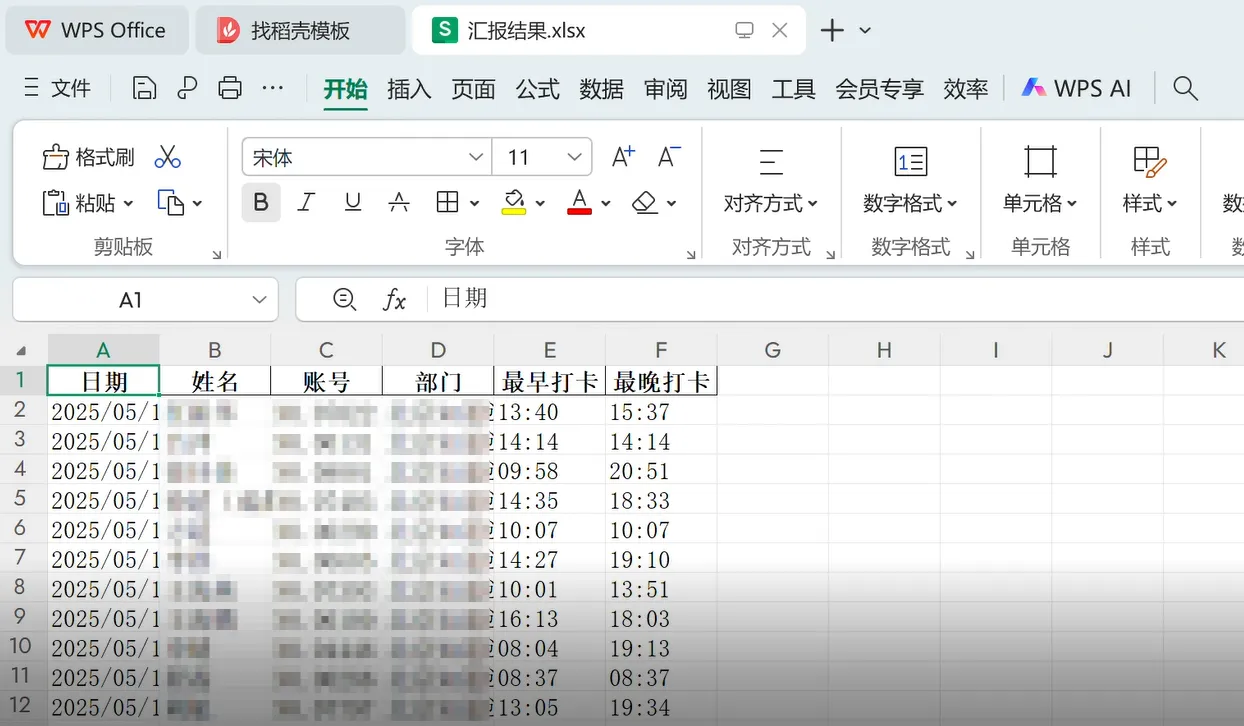Open the WPS Office home tab
The image size is (1244, 726).
point(96,30)
